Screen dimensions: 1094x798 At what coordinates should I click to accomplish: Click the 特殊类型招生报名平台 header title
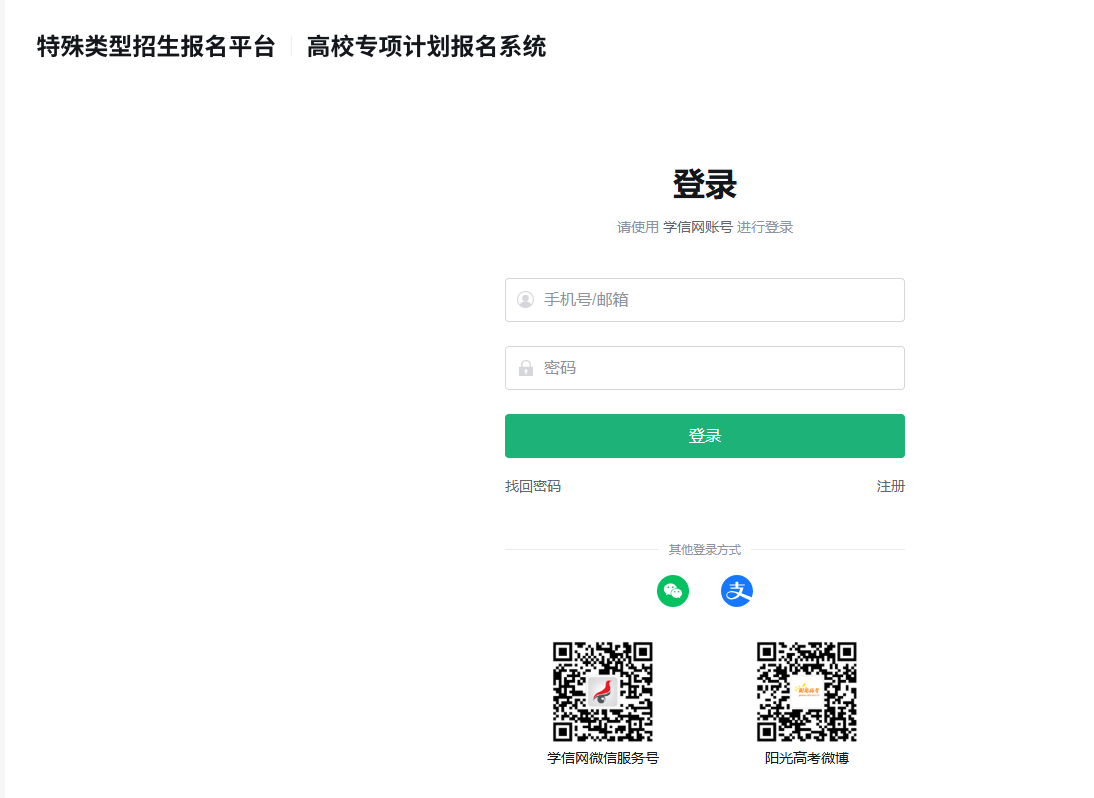pos(156,47)
